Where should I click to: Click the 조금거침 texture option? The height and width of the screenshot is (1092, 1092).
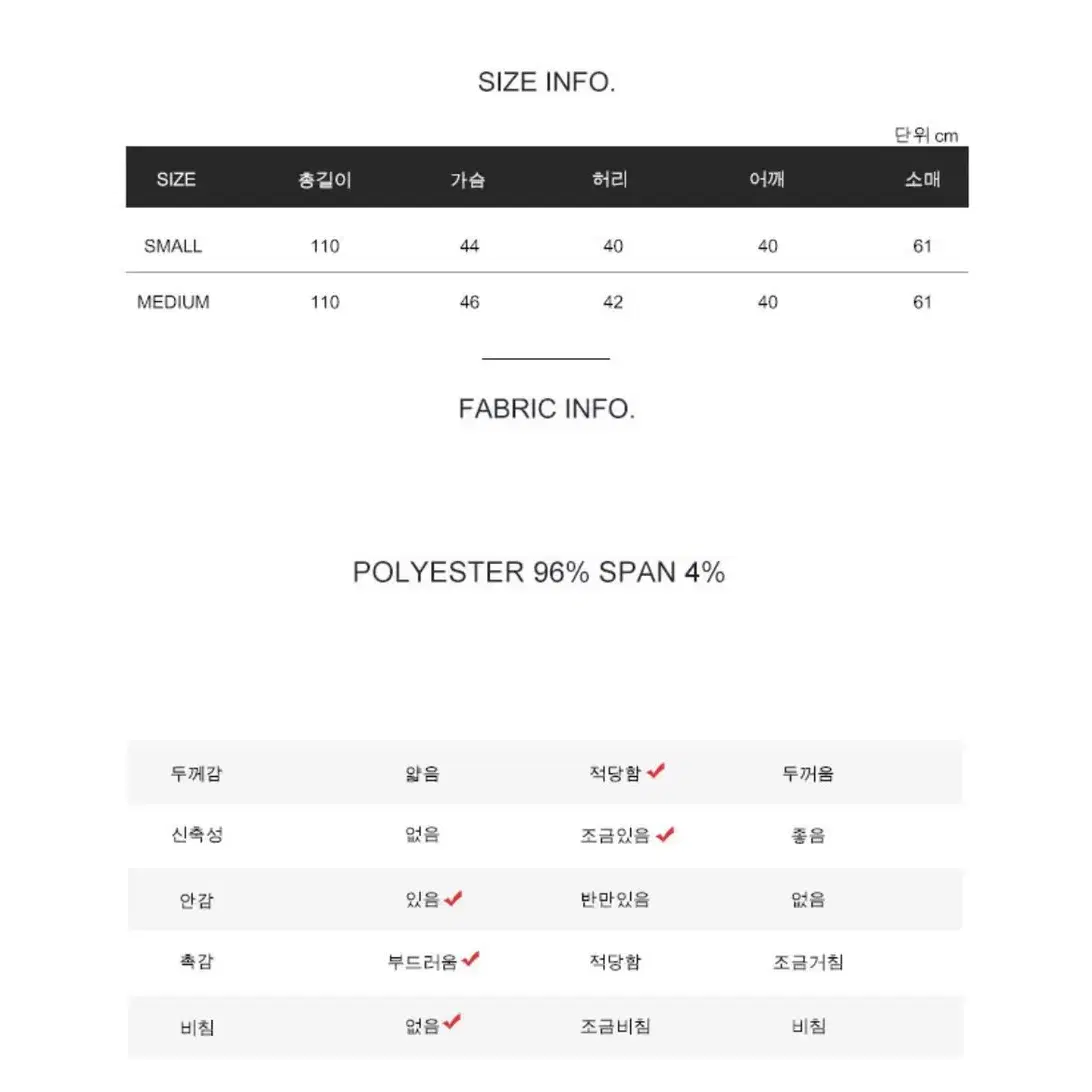[808, 962]
